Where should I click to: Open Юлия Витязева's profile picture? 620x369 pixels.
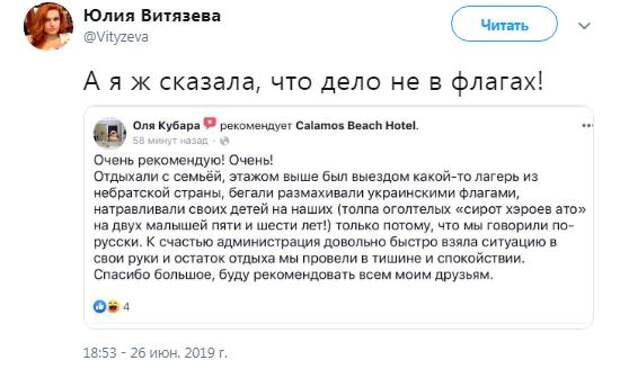point(48,26)
